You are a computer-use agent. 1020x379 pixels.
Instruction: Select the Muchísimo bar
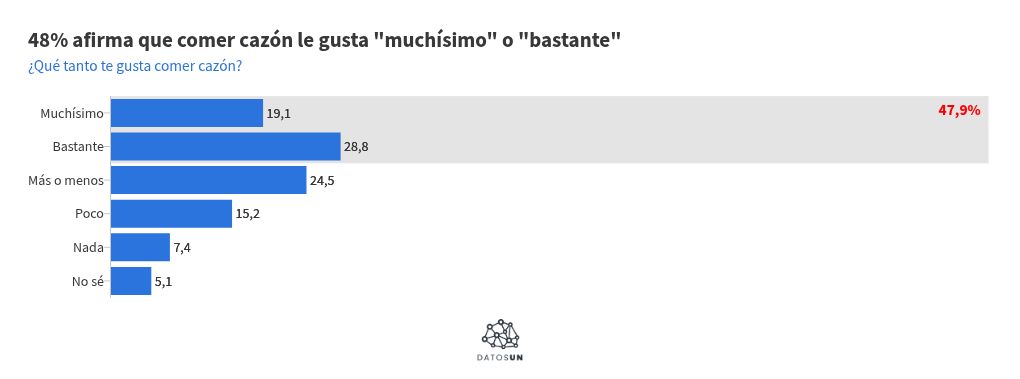click(187, 113)
